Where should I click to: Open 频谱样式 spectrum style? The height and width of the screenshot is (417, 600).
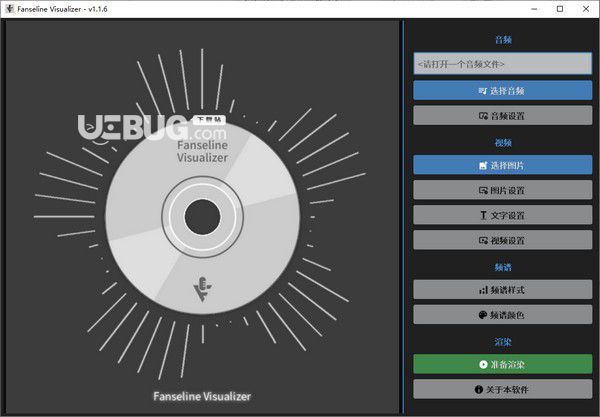tap(502, 290)
